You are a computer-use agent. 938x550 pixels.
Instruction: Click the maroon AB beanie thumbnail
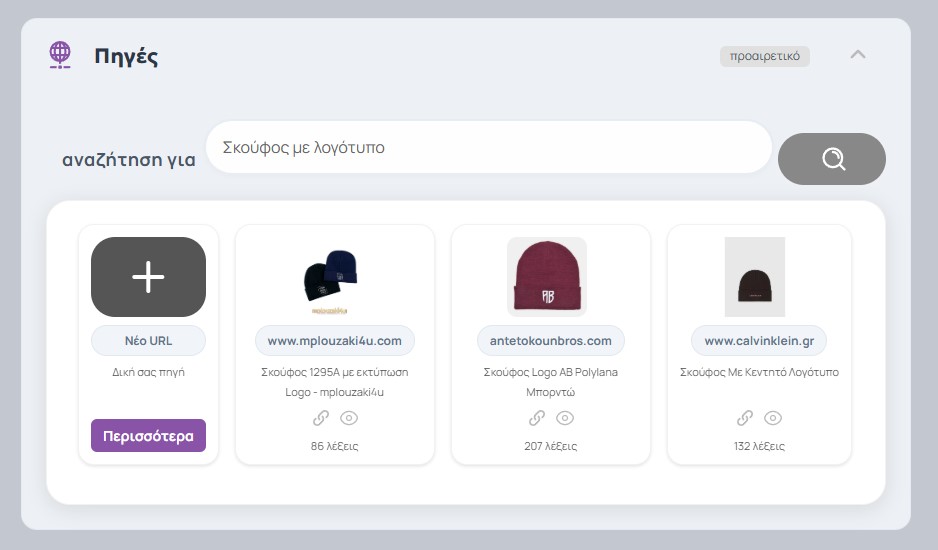pos(547,276)
